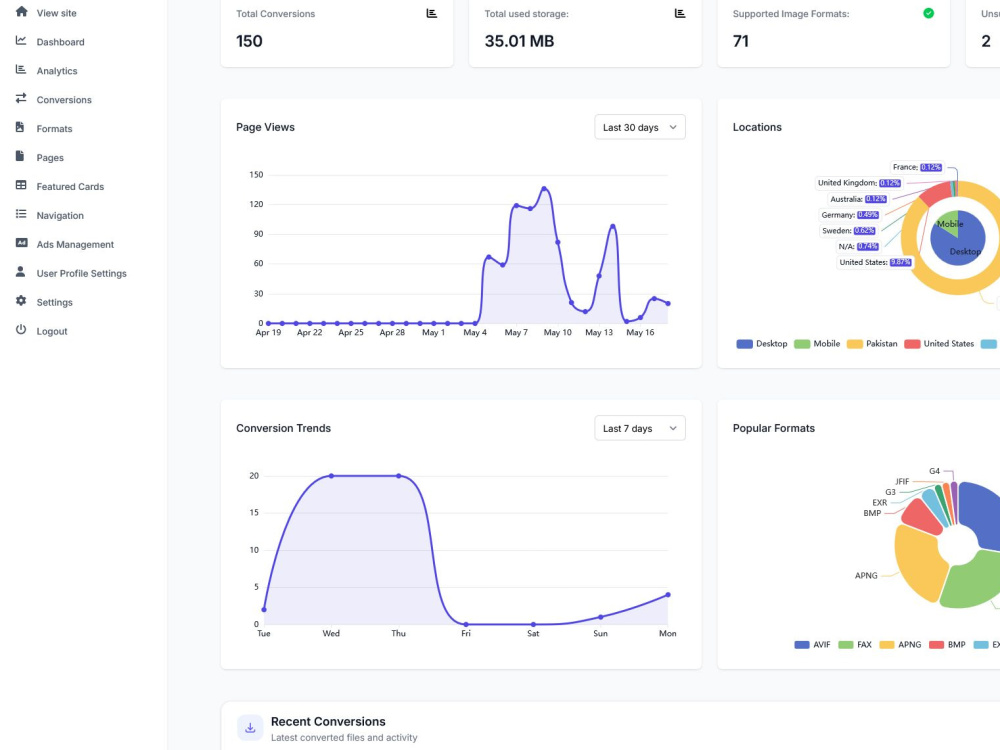Open the Analytics section

[57, 71]
